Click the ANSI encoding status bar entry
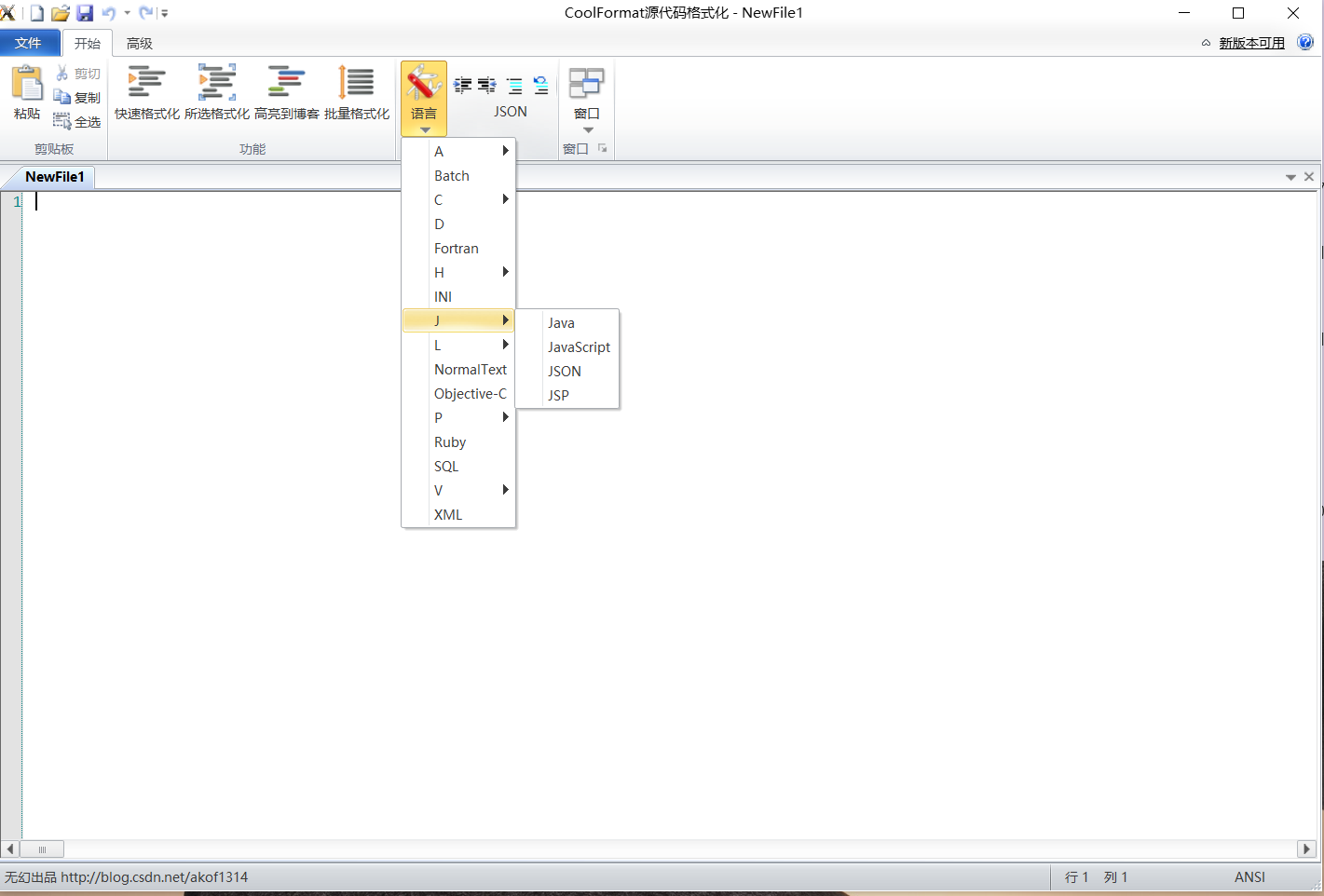 coord(1249,876)
